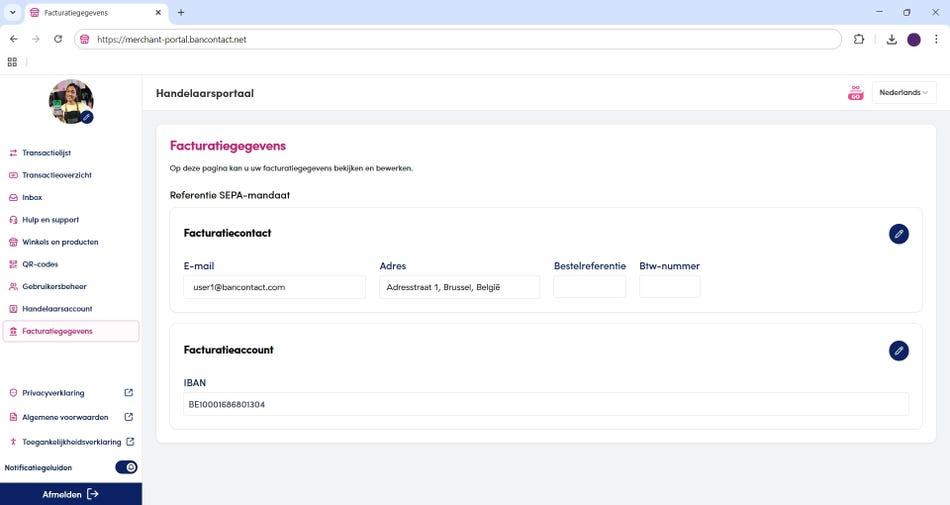Open external link icon beside Algemene voorwaarden

point(128,417)
